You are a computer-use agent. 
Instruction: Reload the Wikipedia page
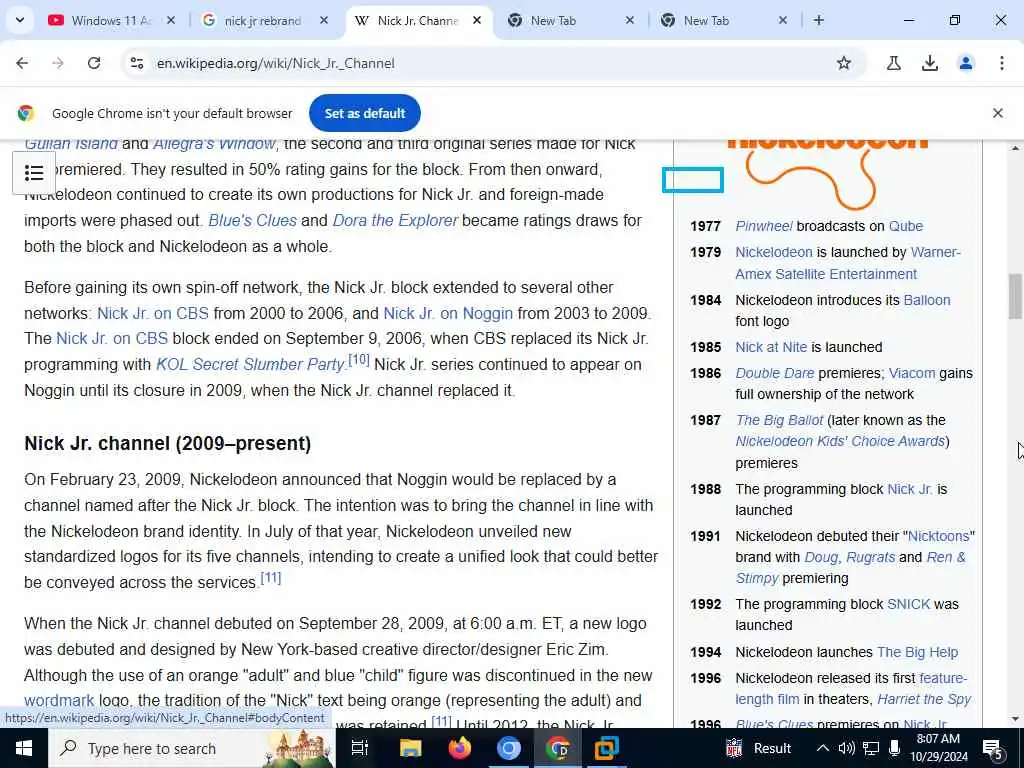click(94, 63)
